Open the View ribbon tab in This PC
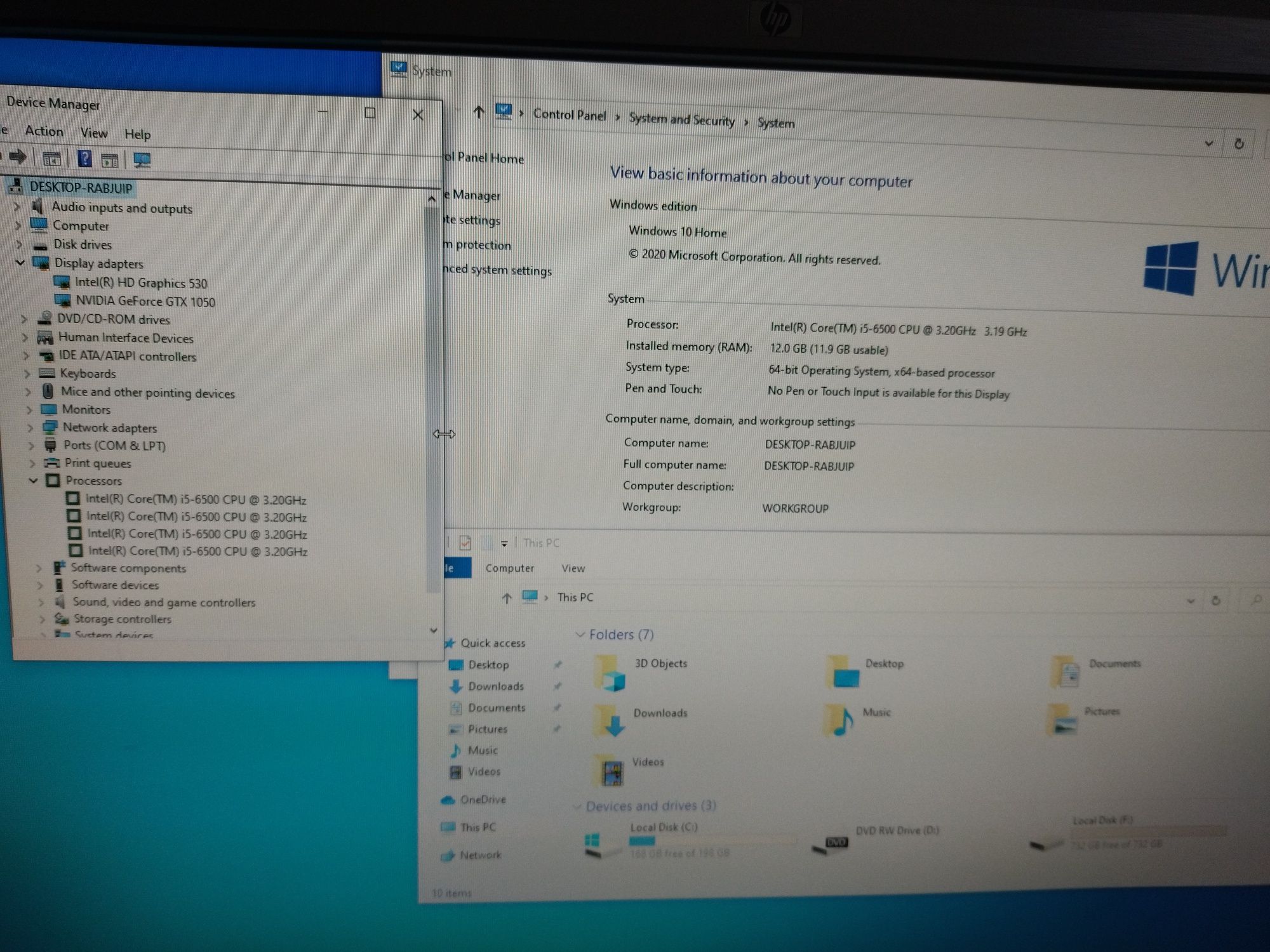Viewport: 1270px width, 952px height. pos(573,569)
